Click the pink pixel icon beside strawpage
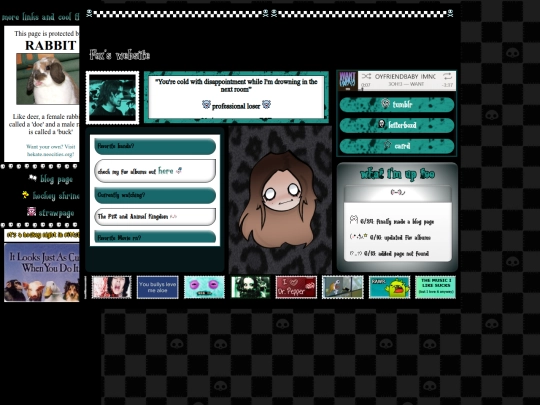This screenshot has height=405, width=540. [31, 211]
